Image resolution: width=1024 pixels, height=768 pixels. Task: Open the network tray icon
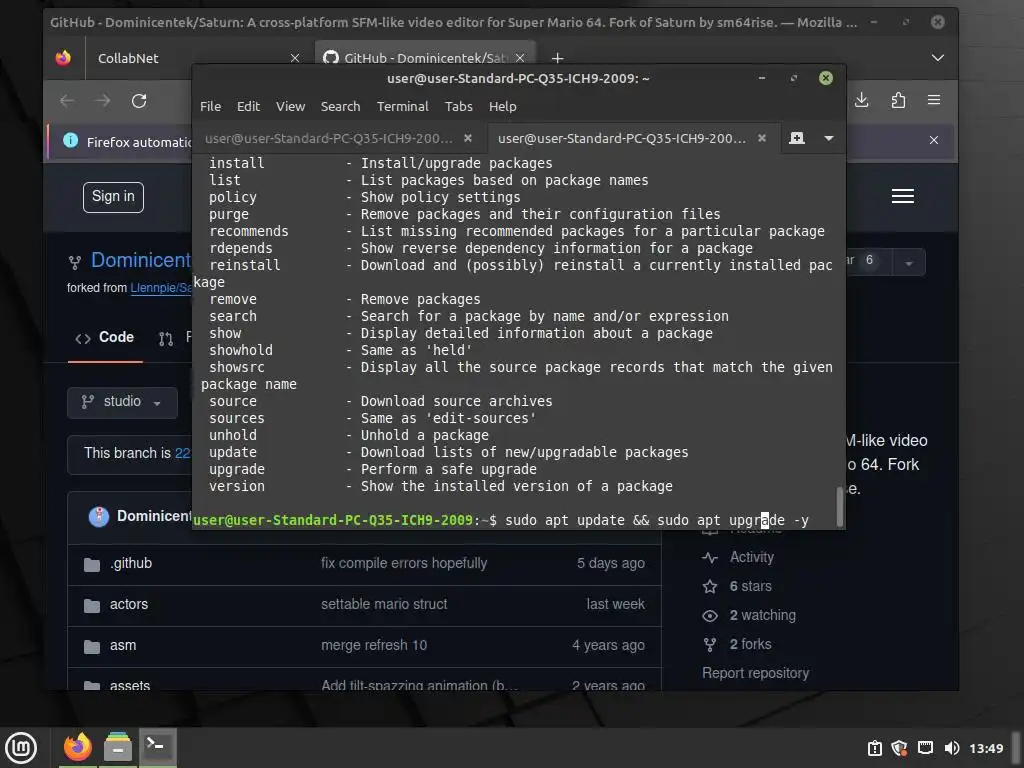tap(925, 748)
